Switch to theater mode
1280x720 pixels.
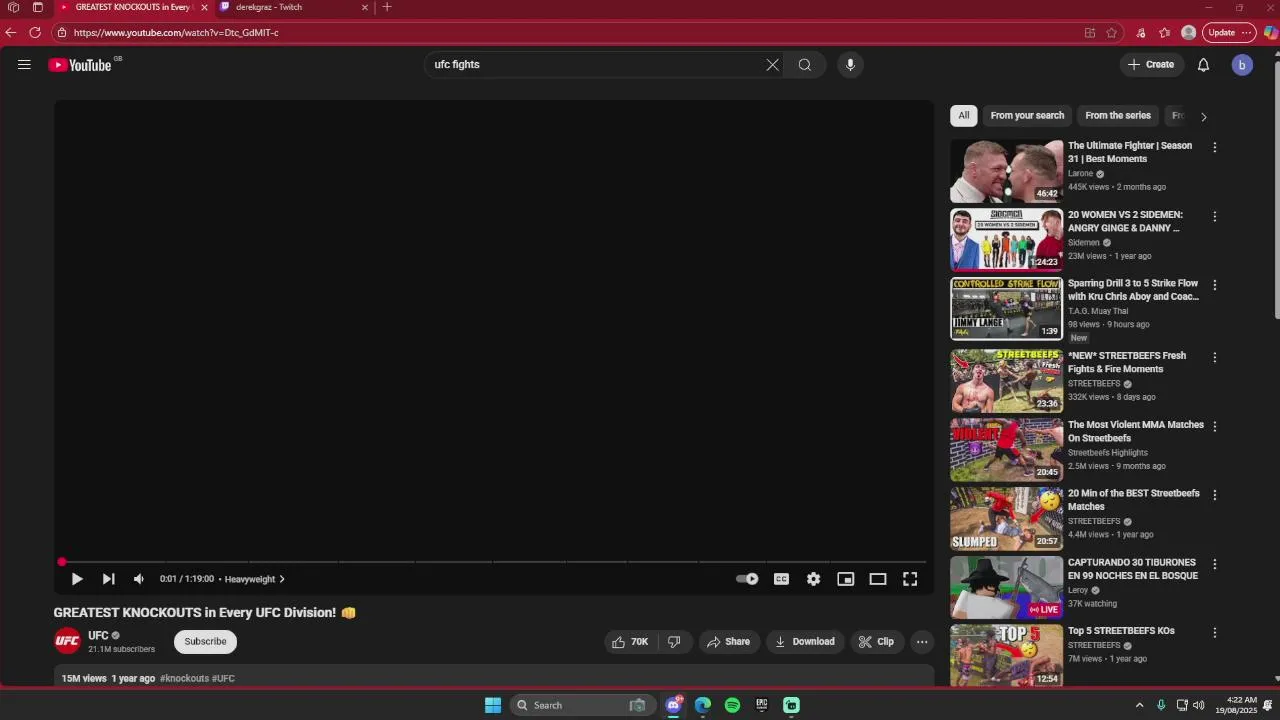[878, 579]
